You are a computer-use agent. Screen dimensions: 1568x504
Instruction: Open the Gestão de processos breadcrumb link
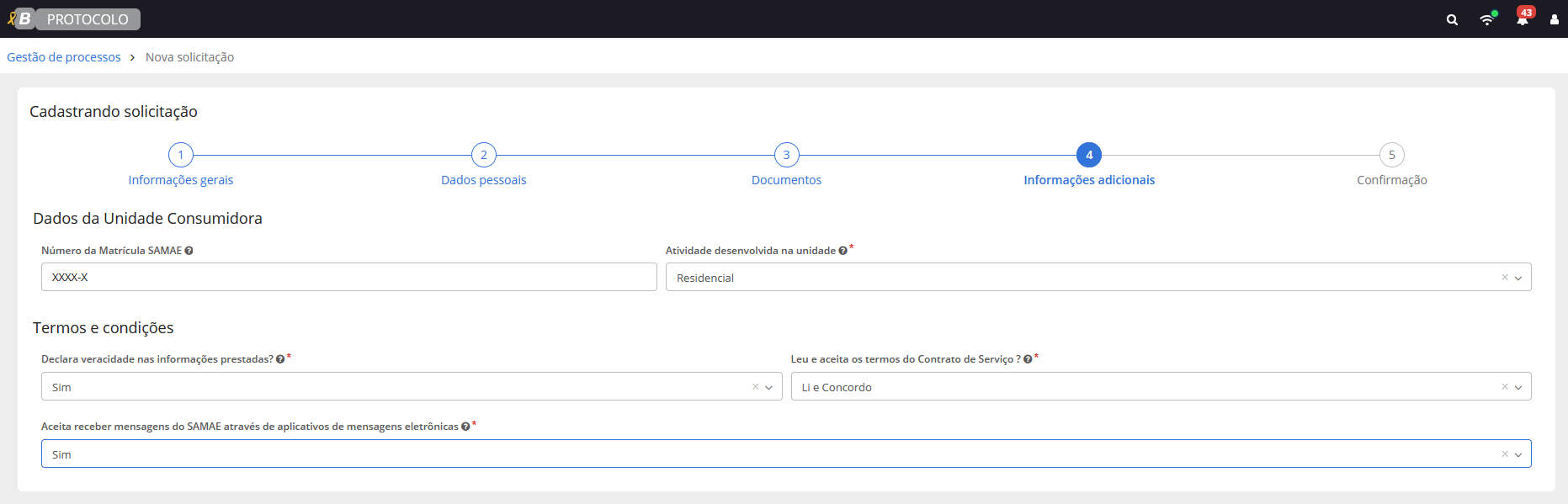[64, 57]
